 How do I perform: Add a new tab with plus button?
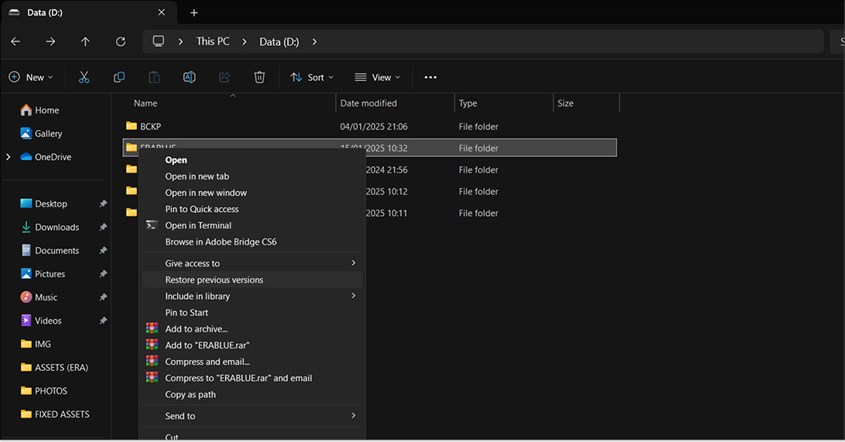click(x=194, y=12)
